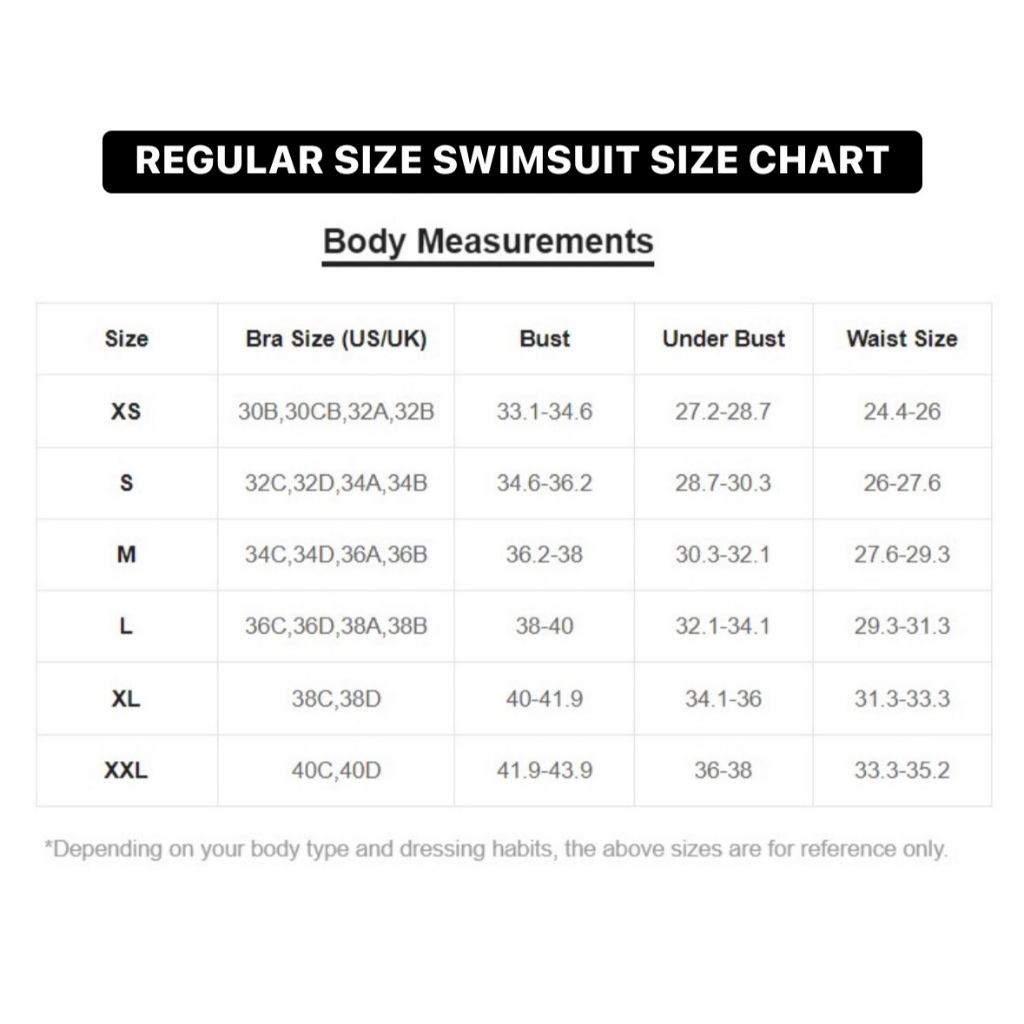Image resolution: width=1024 pixels, height=1024 pixels.
Task: Click the waist size value 24.4-26
Action: [x=902, y=411]
